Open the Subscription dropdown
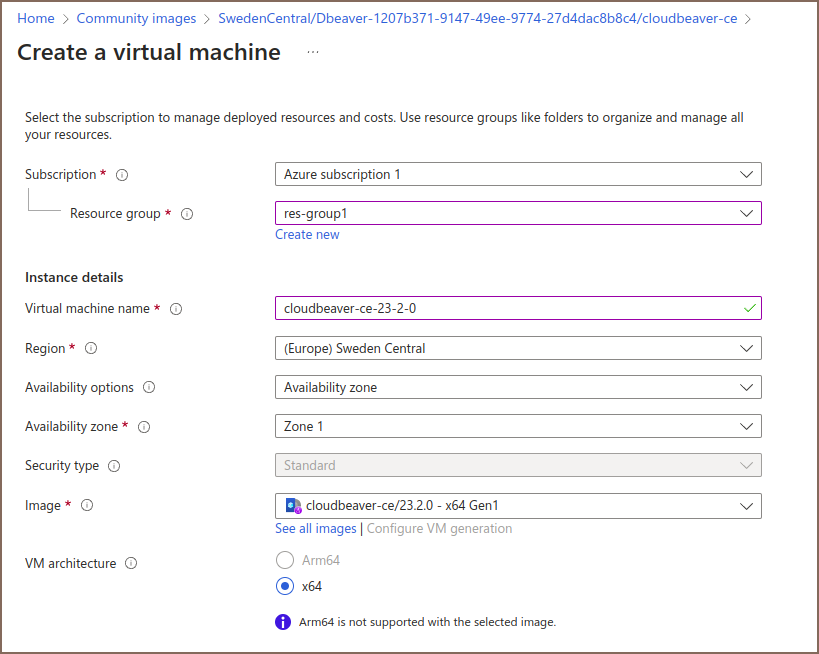This screenshot has height=654, width=819. [x=518, y=174]
